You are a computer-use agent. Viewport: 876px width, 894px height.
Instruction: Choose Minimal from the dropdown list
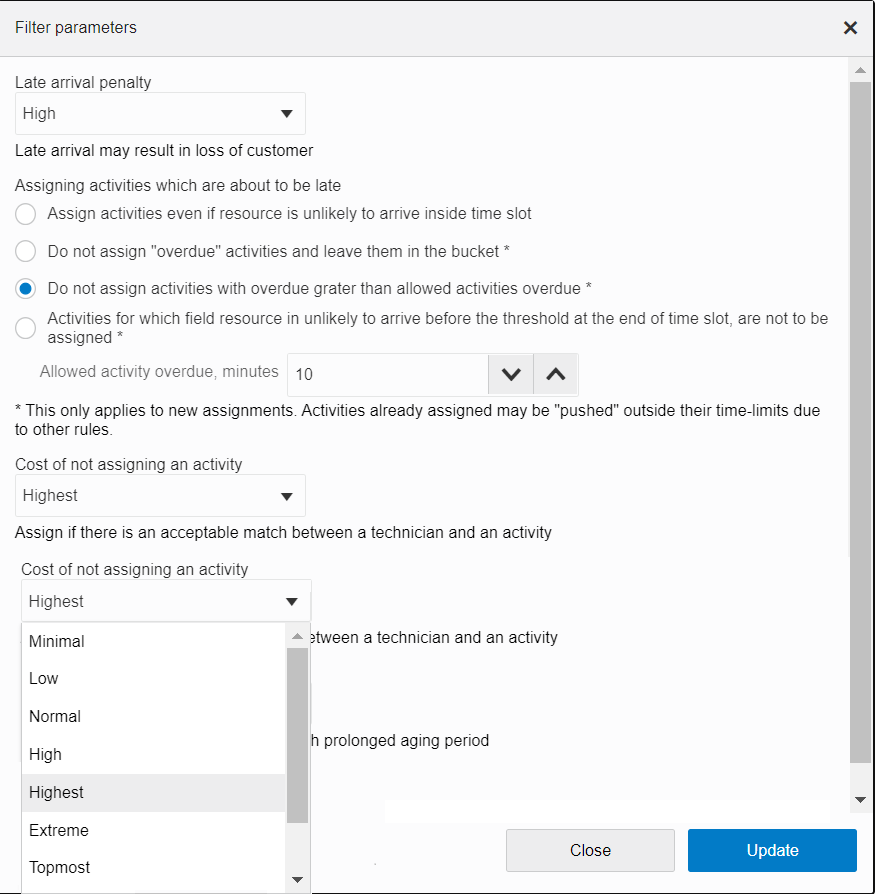[x=57, y=642]
